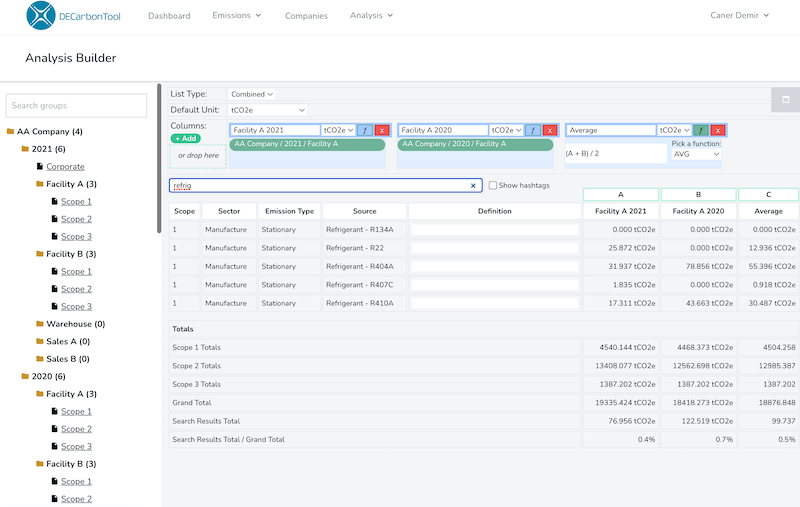Viewport: 800px width, 507px height.
Task: Remove the Facility A 2021 column
Action: click(382, 130)
